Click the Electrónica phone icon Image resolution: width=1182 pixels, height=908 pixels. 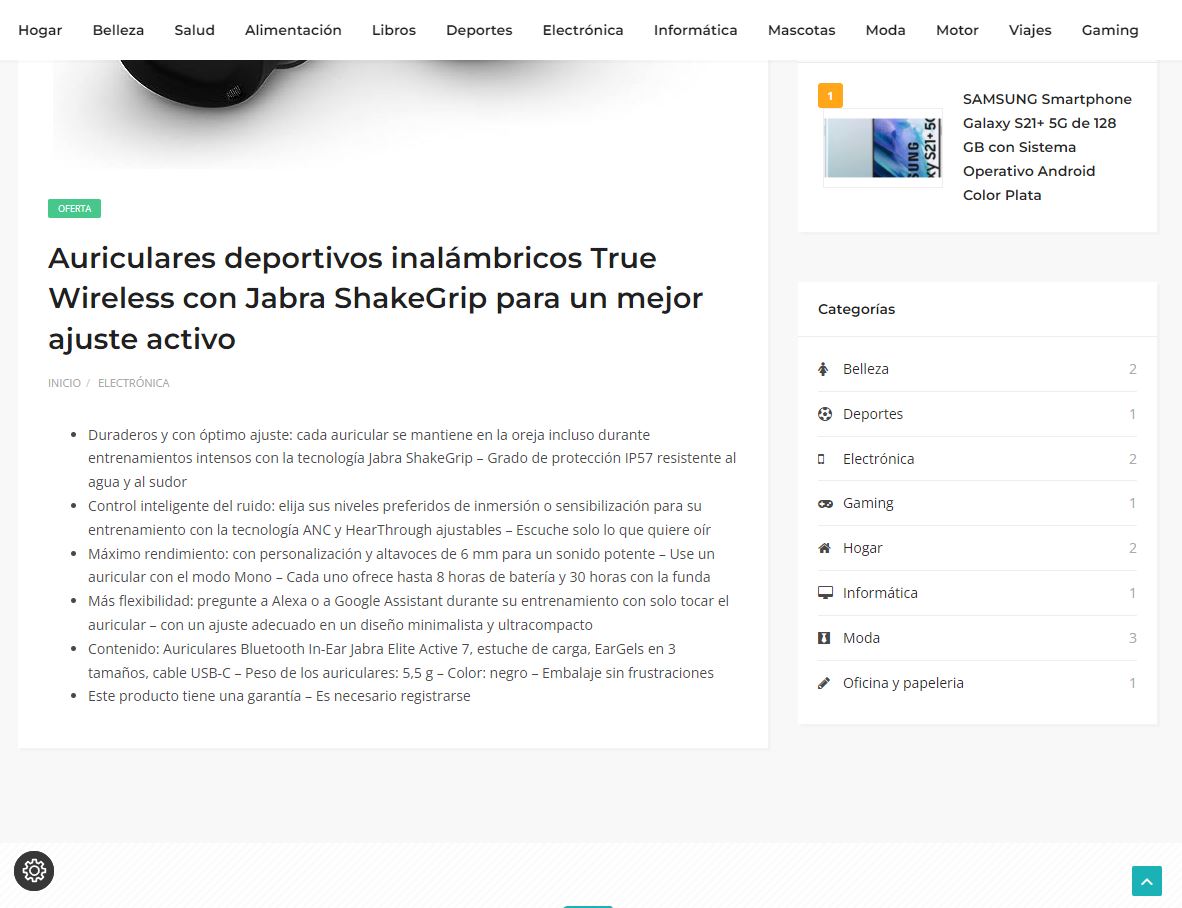click(x=822, y=459)
